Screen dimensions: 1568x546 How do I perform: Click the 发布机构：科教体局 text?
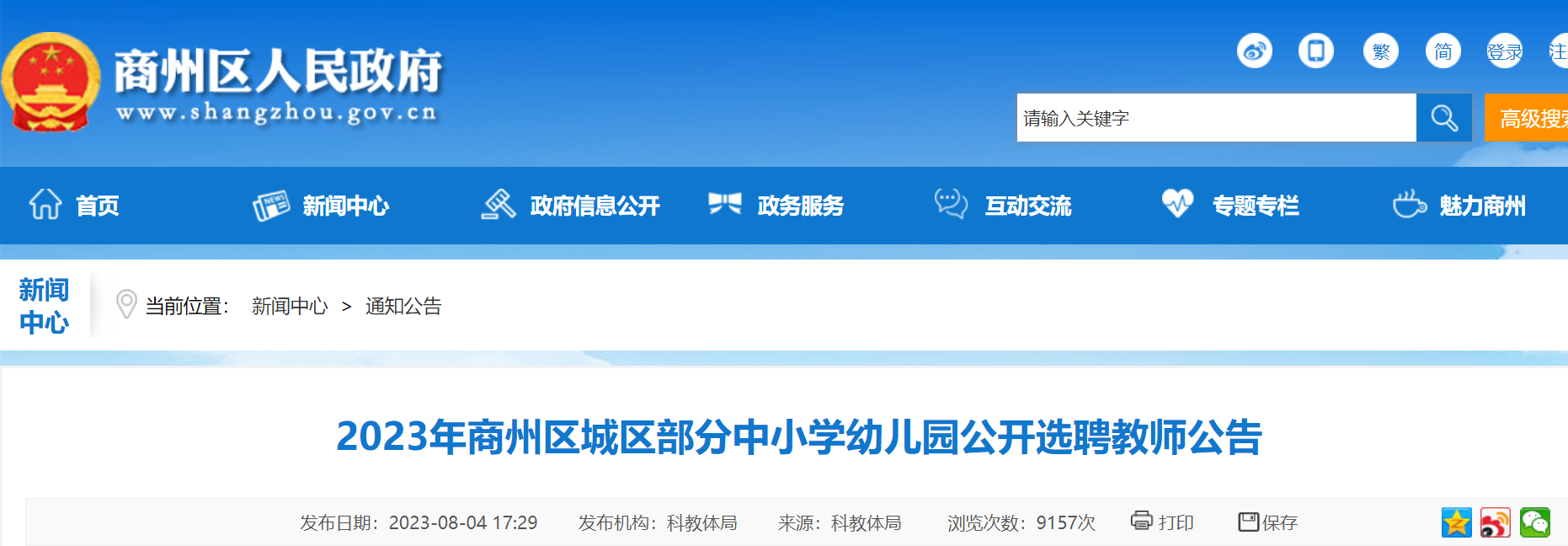click(x=658, y=523)
